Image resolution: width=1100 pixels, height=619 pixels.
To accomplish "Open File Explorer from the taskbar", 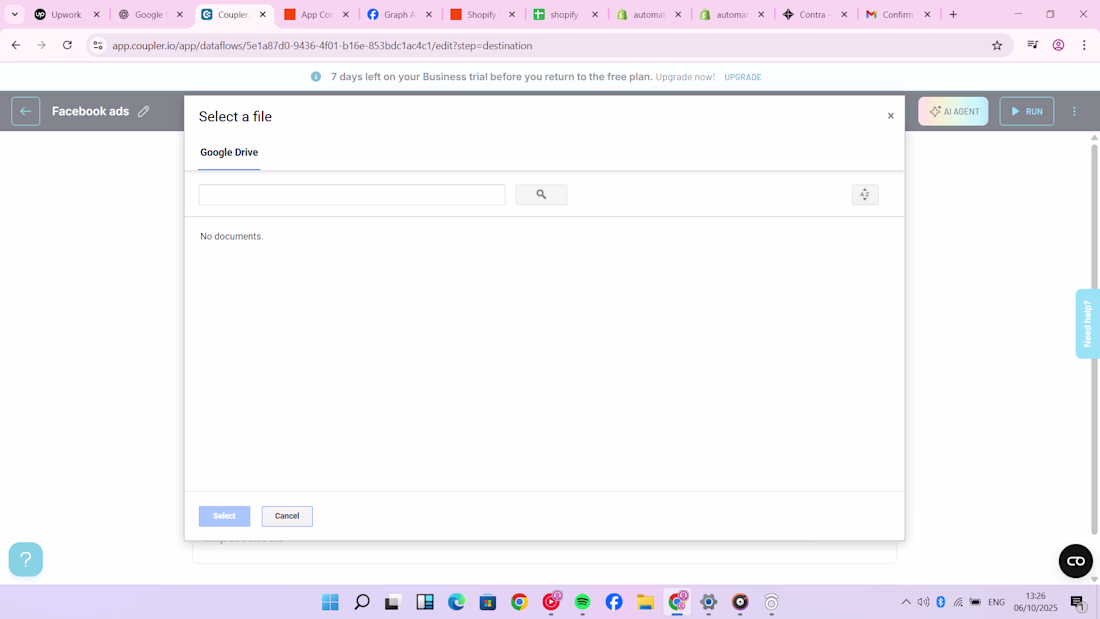I will pos(645,602).
